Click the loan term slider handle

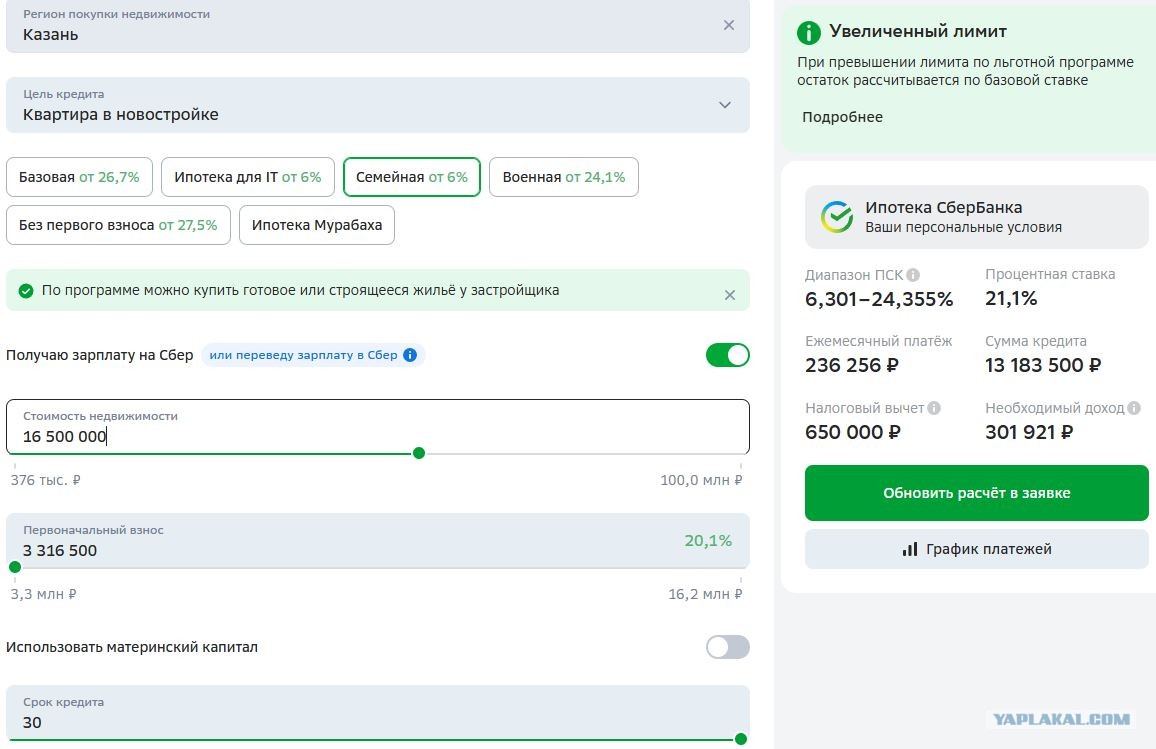pyautogui.click(x=741, y=739)
